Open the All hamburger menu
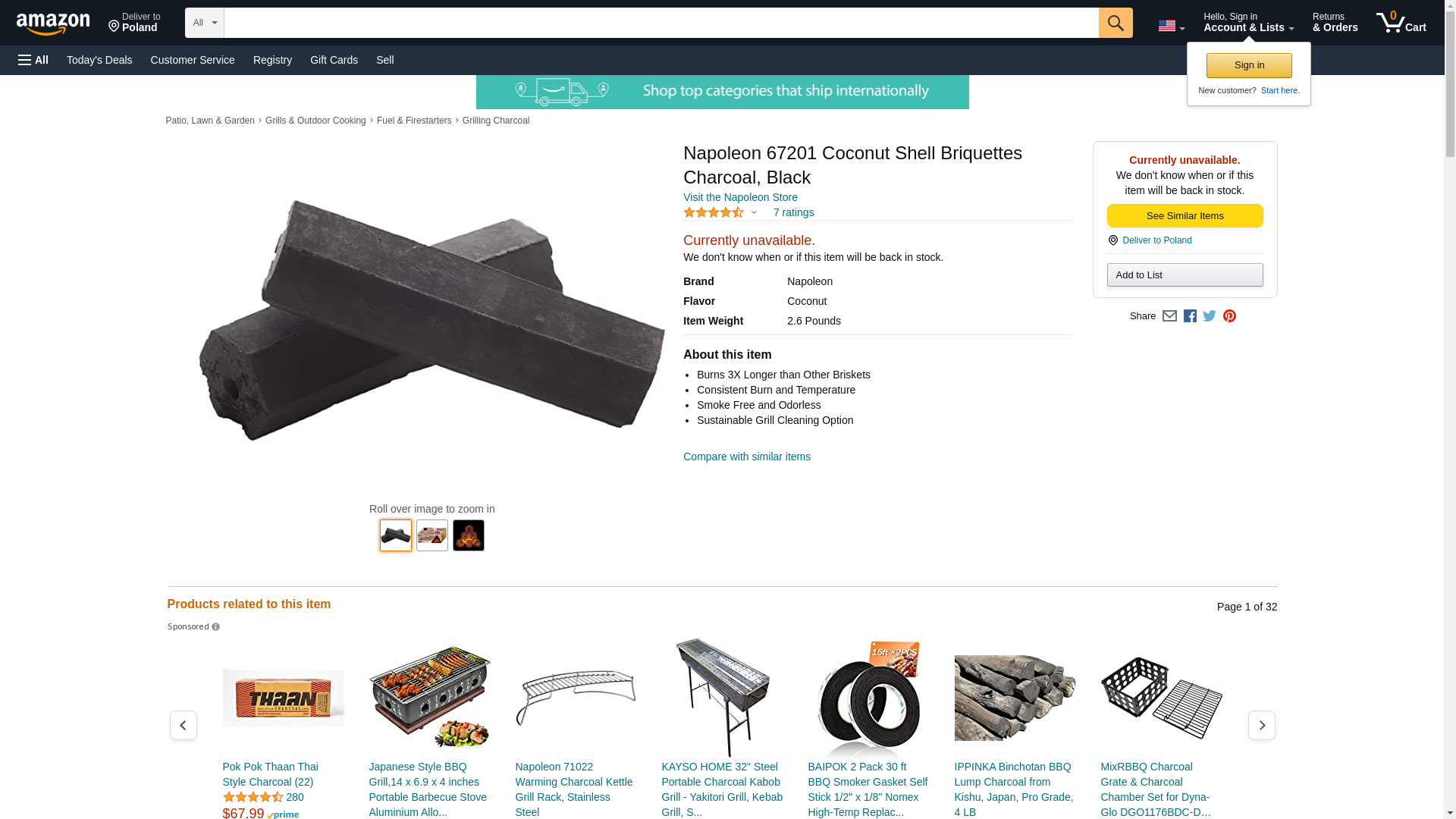 click(33, 60)
